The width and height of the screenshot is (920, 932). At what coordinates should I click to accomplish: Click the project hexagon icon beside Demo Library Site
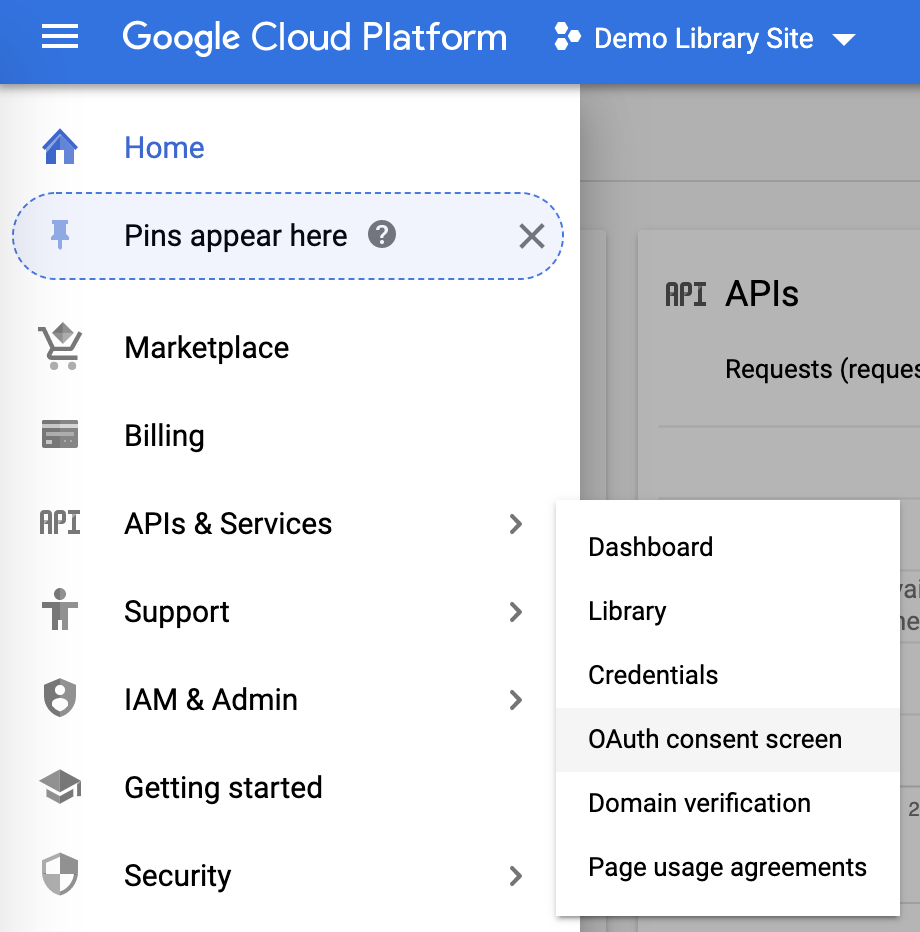tap(567, 37)
